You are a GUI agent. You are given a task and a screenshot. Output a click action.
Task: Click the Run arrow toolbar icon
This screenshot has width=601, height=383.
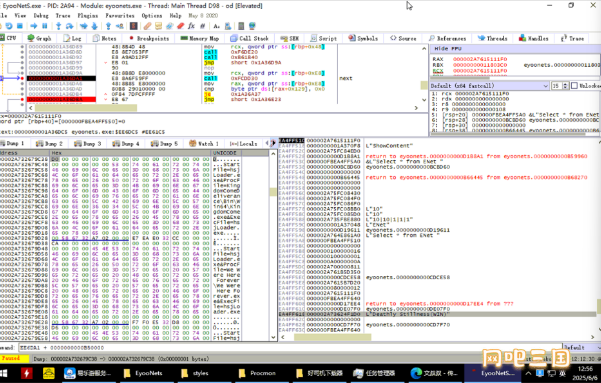(34, 26)
